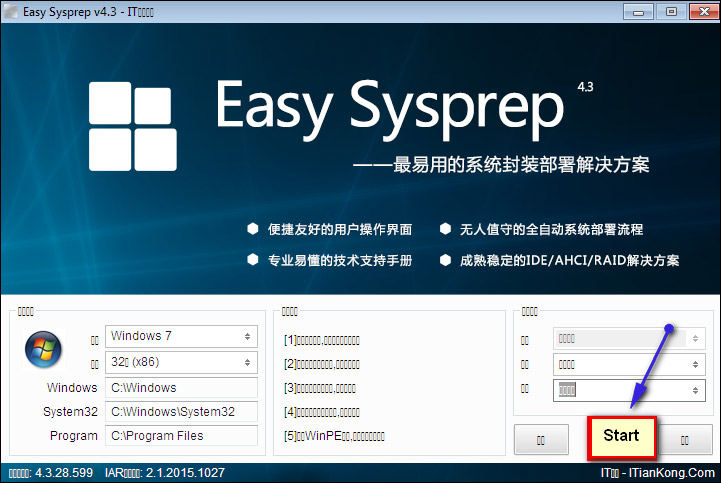The height and width of the screenshot is (483, 721).
Task: Open the 32 (x86) architecture dropdown
Action: click(181, 362)
